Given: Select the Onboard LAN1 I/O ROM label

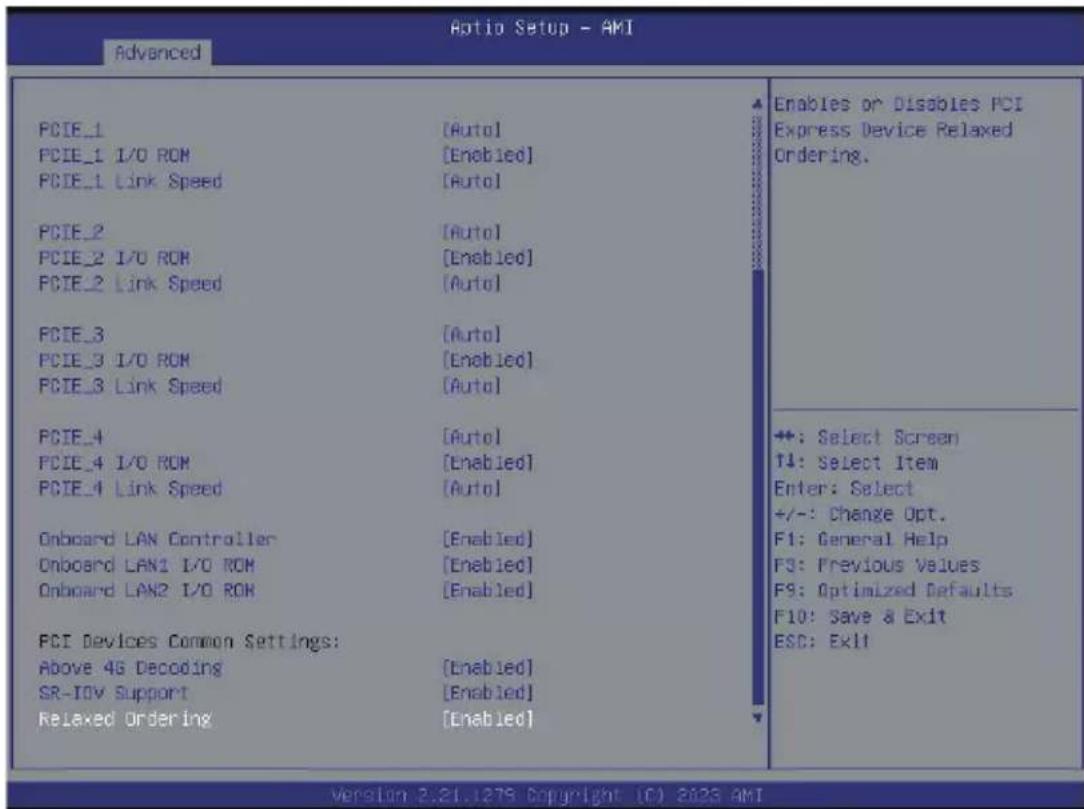Looking at the screenshot, I should point(147,565).
